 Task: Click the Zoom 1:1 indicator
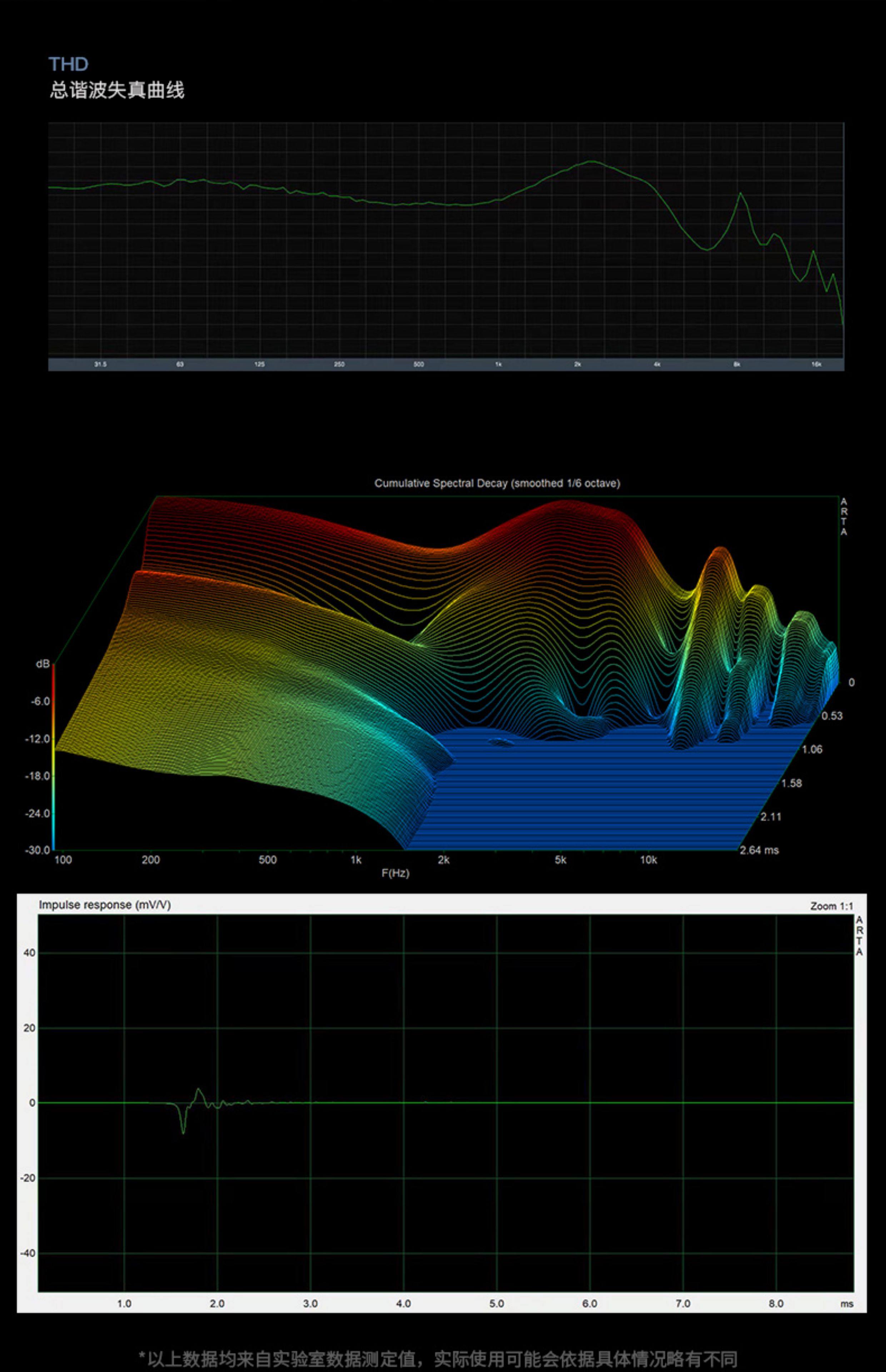click(831, 906)
